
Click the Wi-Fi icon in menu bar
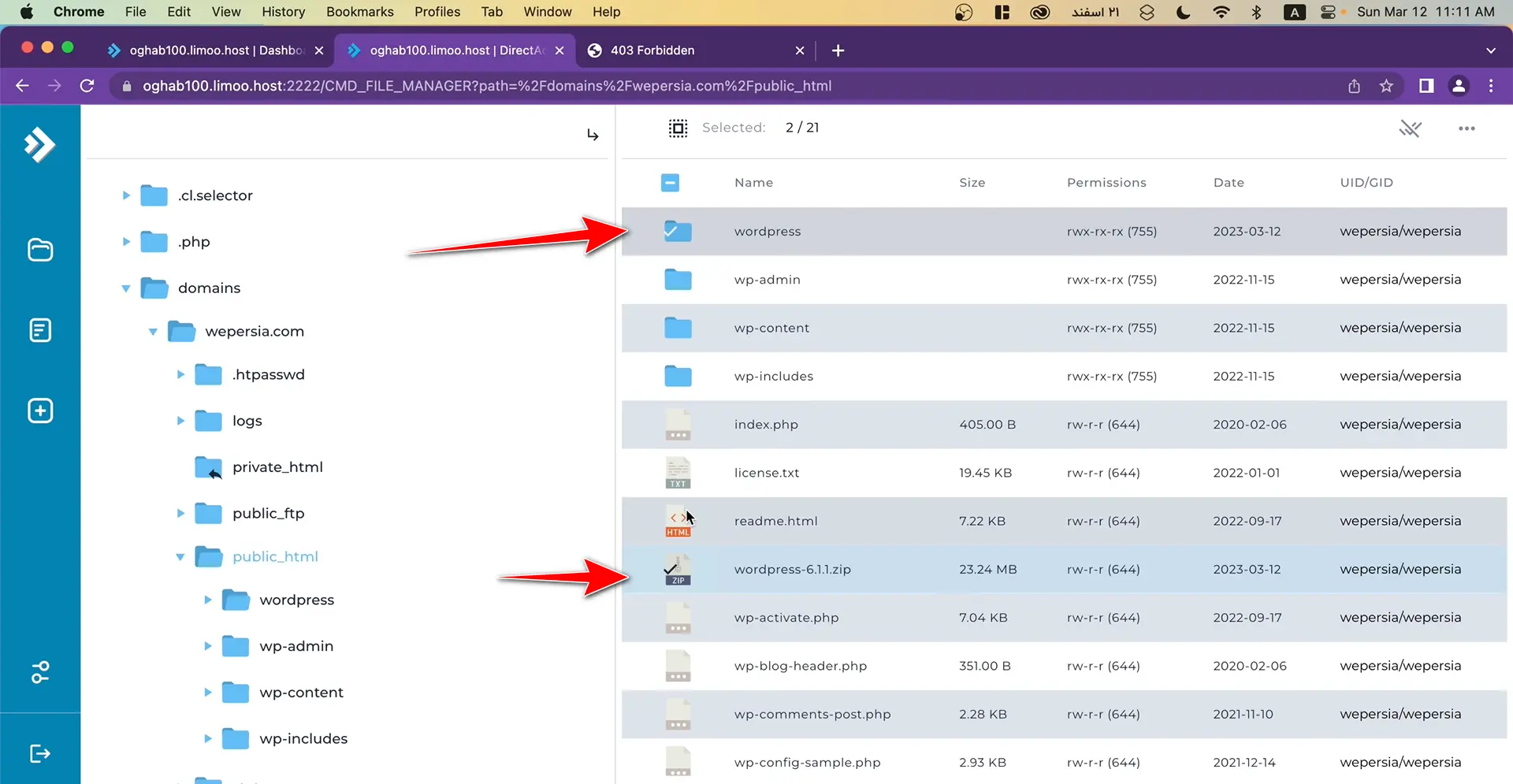click(1221, 12)
